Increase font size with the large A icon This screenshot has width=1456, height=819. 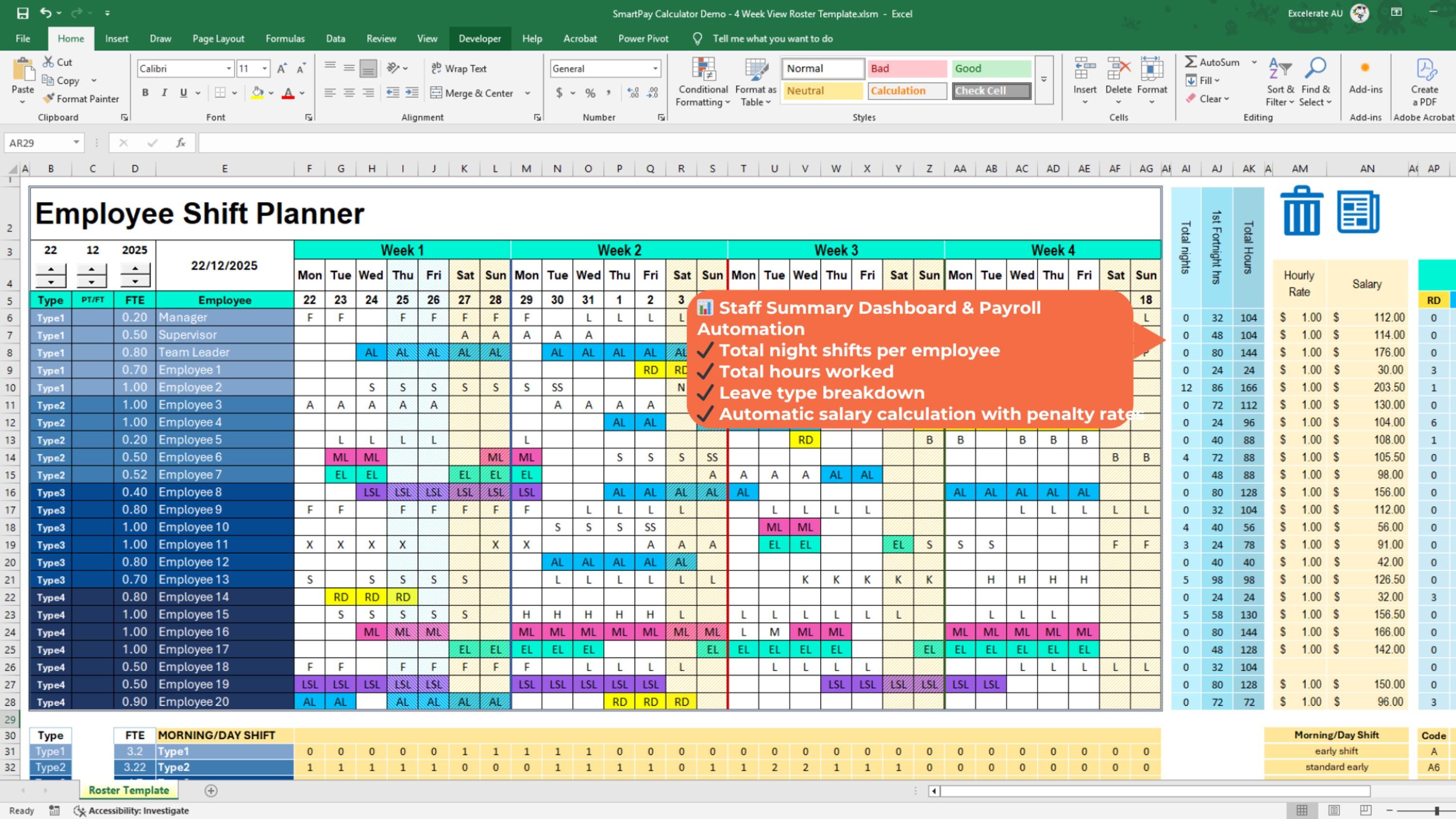click(x=282, y=69)
